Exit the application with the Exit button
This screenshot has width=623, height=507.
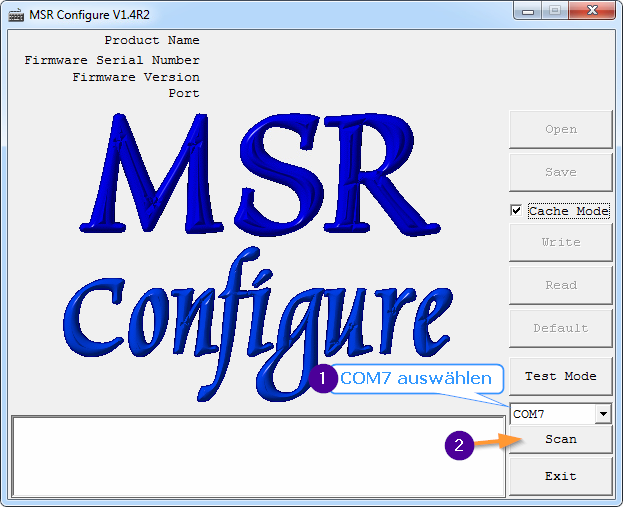tap(560, 476)
